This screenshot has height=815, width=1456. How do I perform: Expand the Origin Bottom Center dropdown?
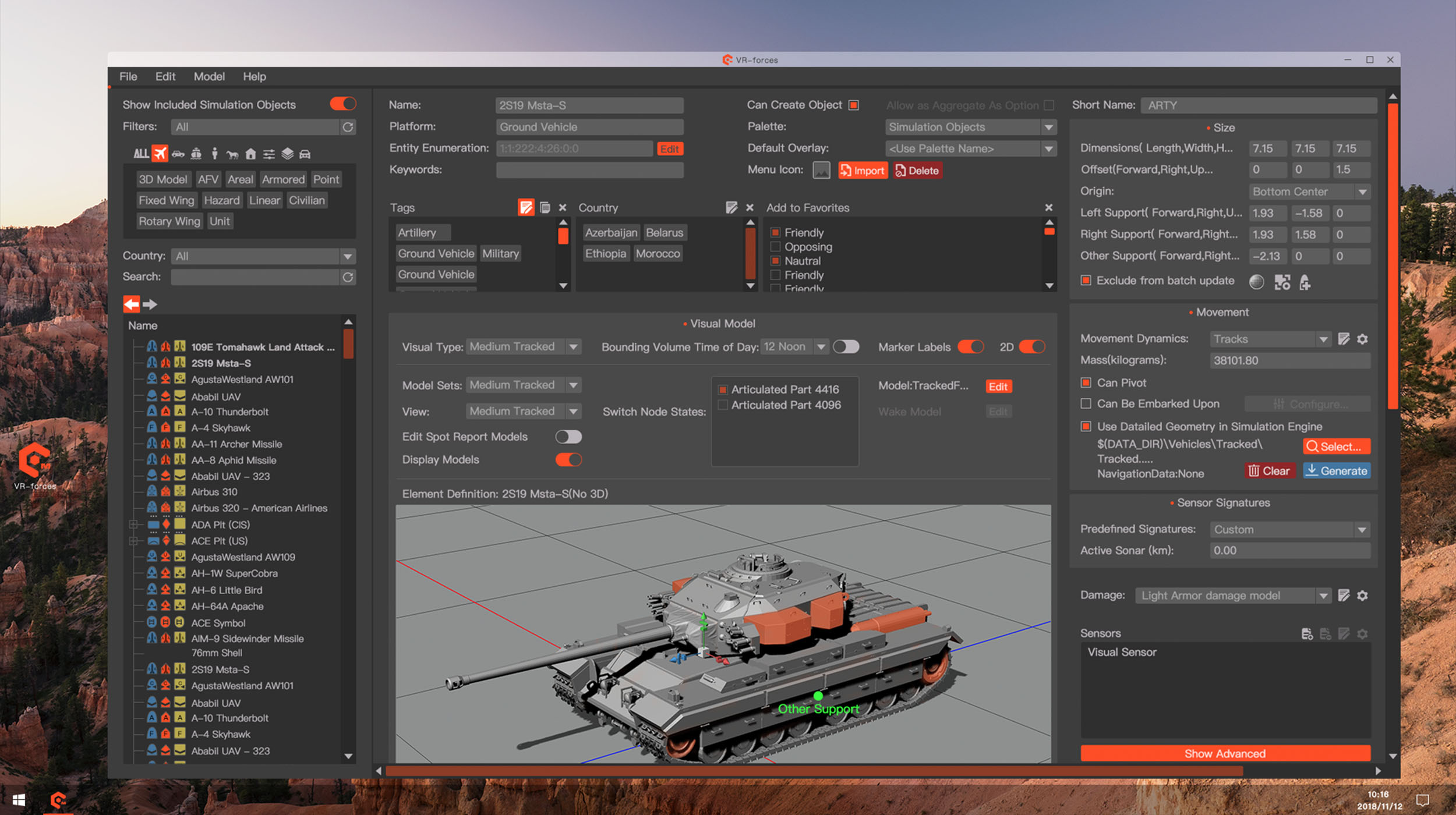(x=1362, y=192)
